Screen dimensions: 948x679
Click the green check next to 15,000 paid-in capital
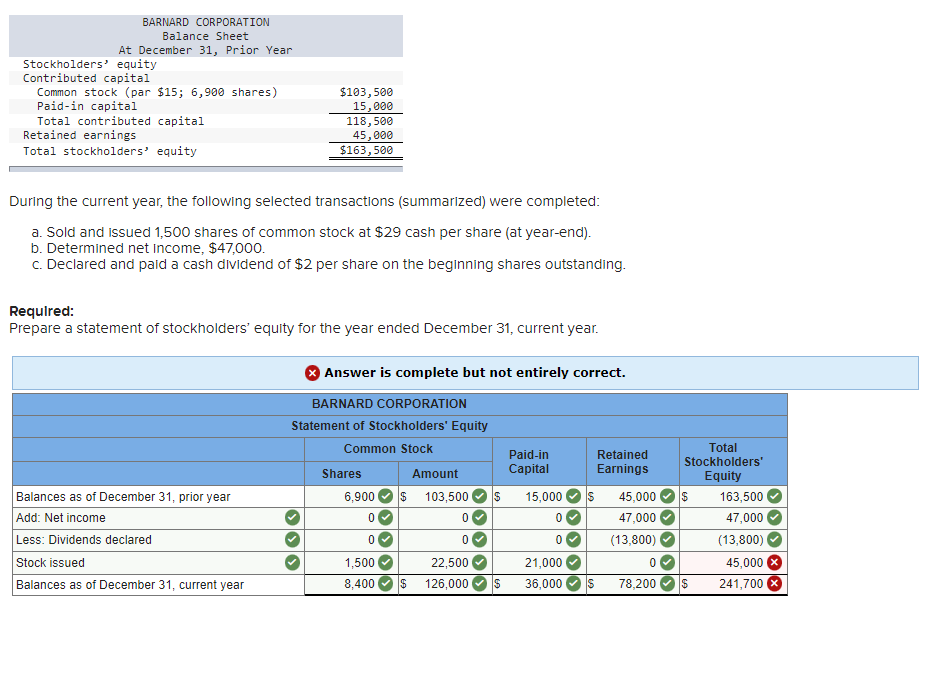[573, 496]
